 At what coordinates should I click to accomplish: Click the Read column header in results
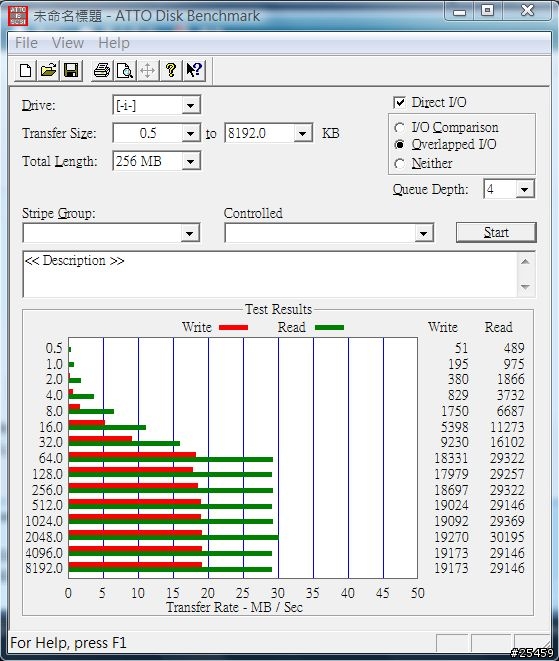[498, 327]
